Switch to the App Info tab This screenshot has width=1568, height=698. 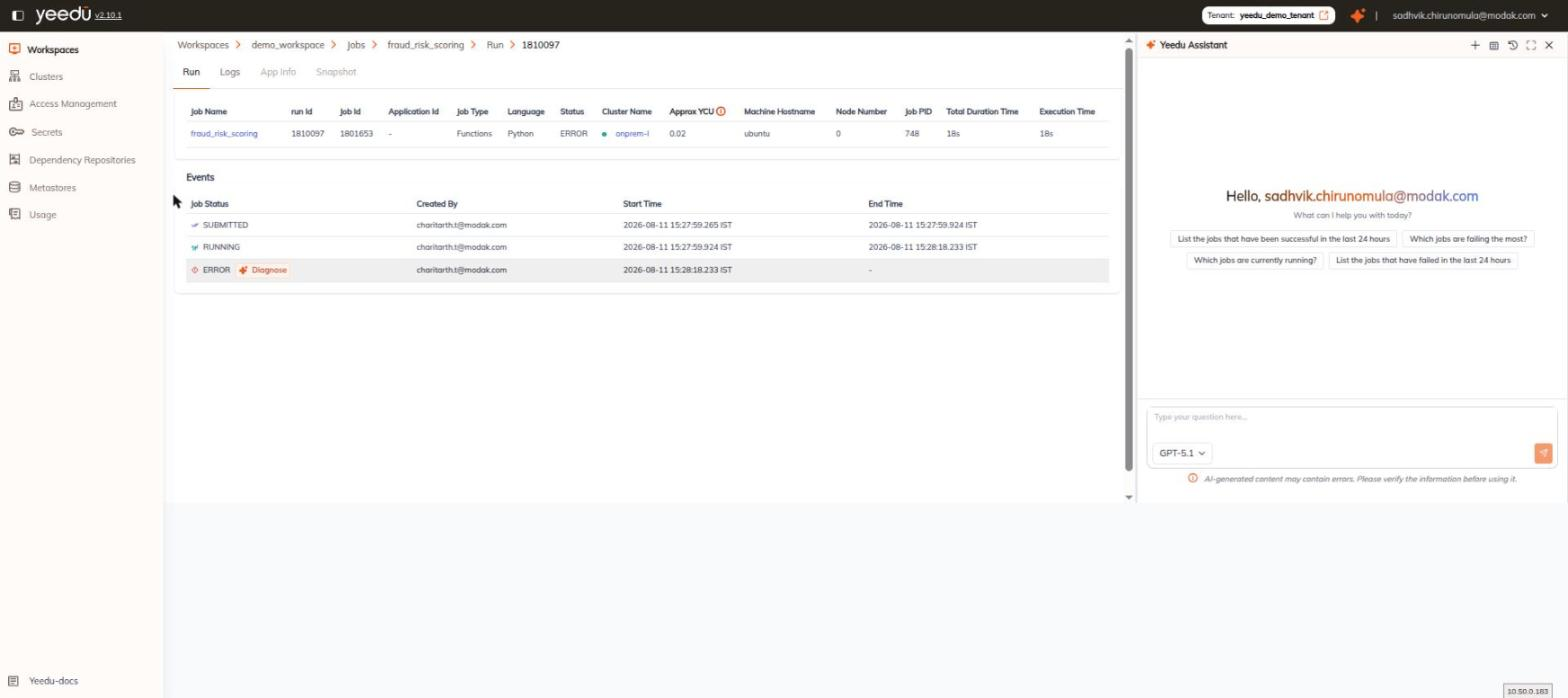(278, 72)
